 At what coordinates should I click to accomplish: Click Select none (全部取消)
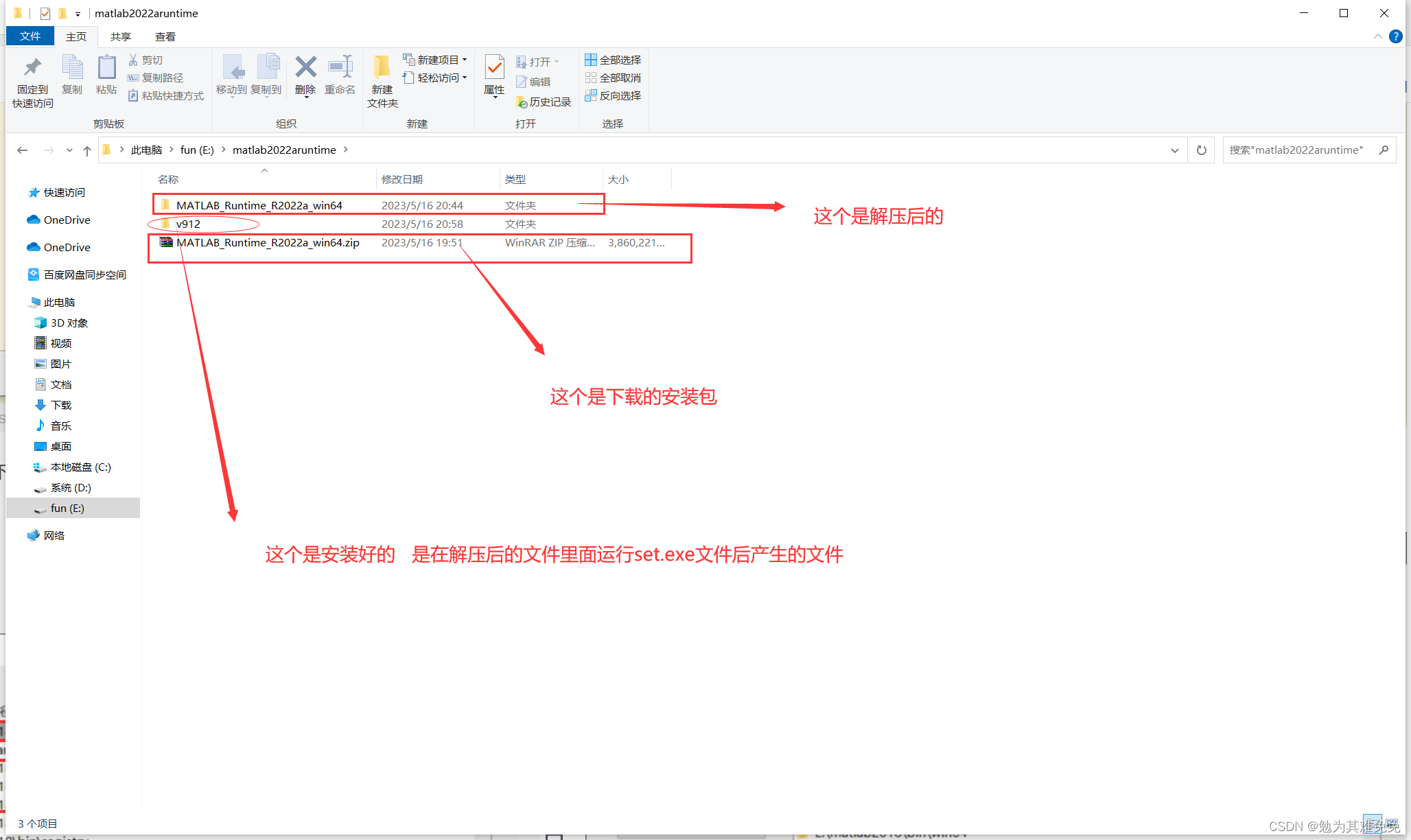click(613, 78)
